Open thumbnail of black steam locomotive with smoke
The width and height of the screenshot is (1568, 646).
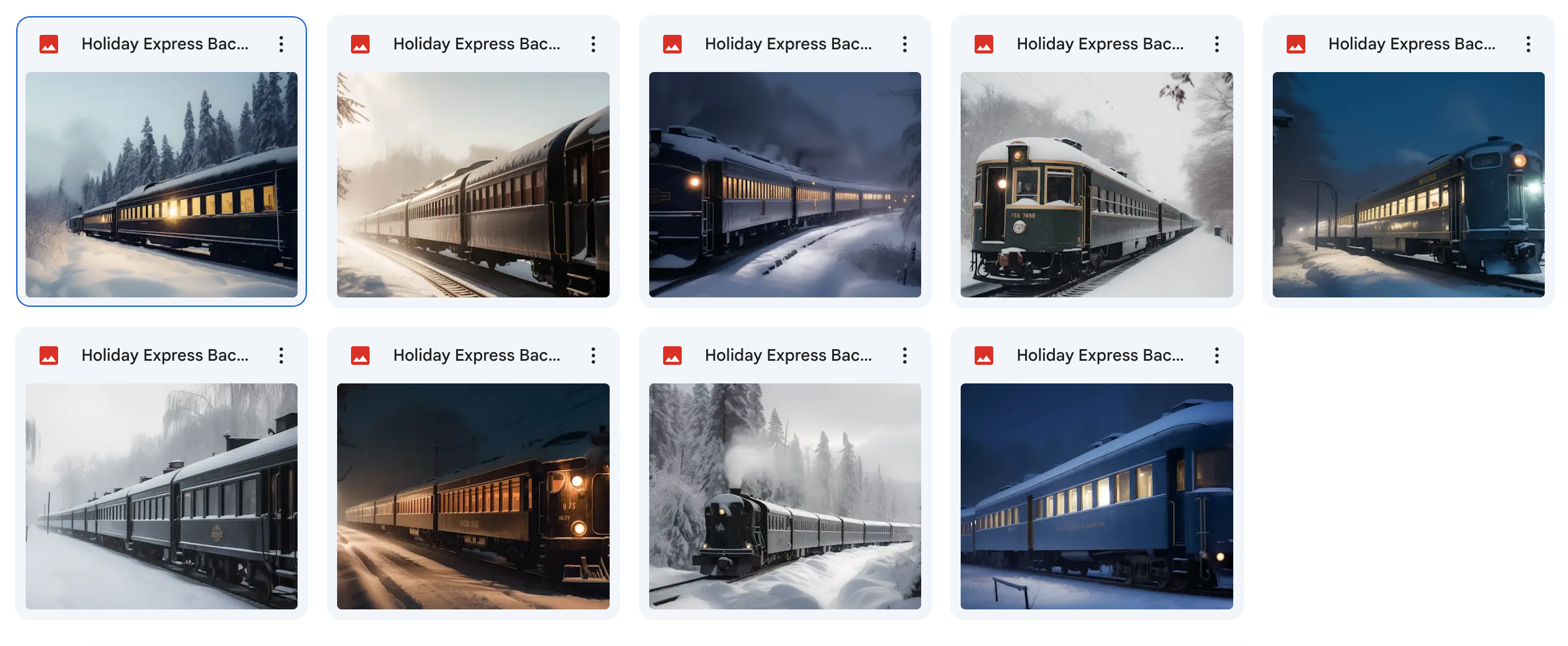point(785,496)
